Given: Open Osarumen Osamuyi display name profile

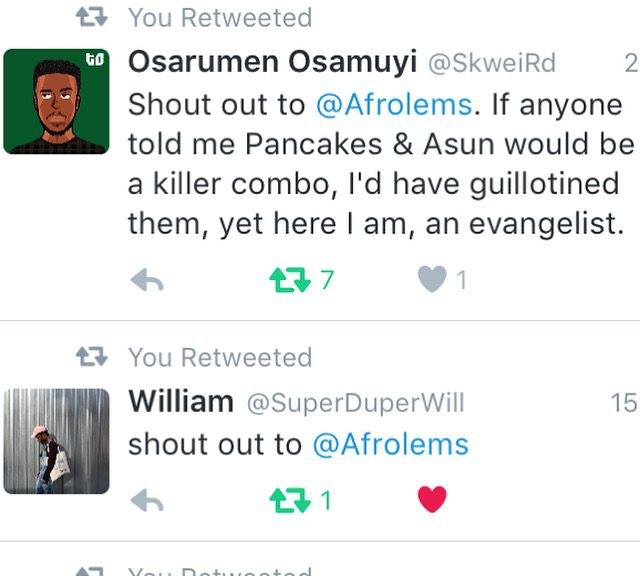Looking at the screenshot, I should point(272,62).
